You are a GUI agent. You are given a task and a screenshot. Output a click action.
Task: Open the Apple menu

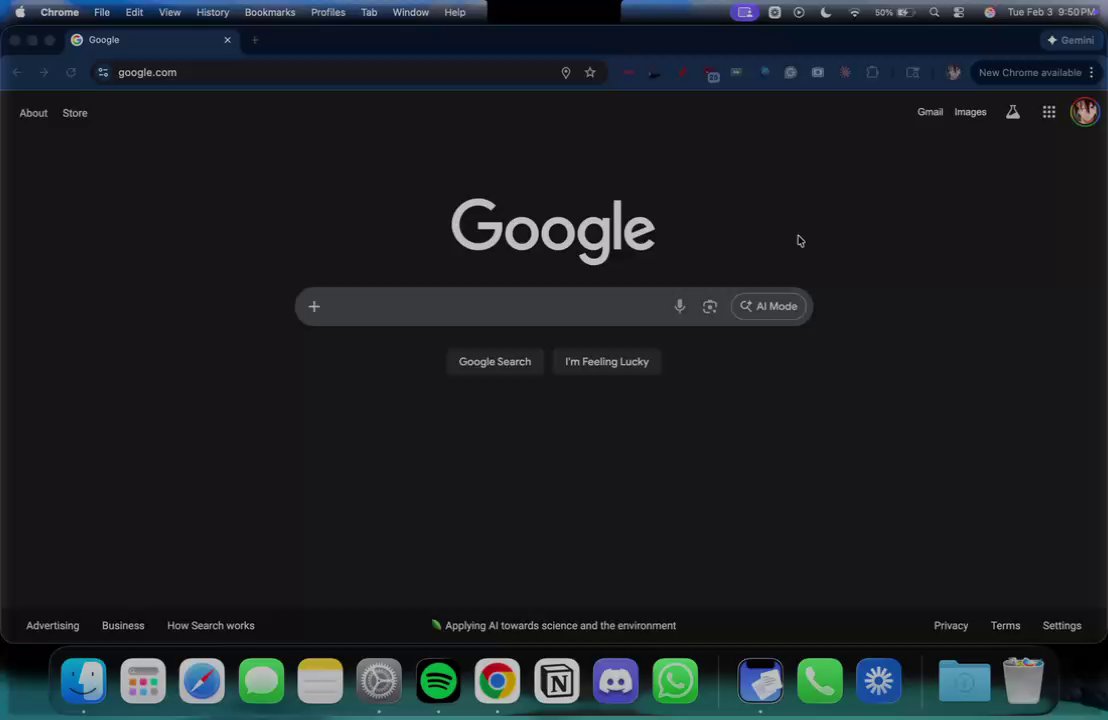pos(20,12)
